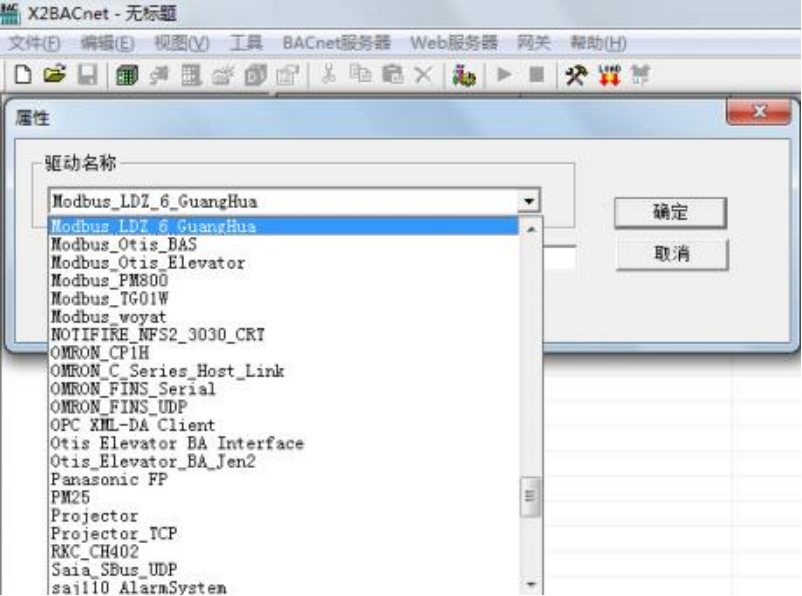Select PM25 driver
Screen dimensions: 802x596
tap(283, 497)
